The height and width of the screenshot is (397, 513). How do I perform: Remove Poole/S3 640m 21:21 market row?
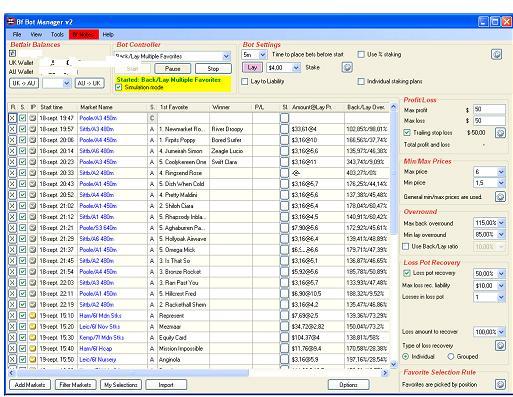pyautogui.click(x=12, y=228)
